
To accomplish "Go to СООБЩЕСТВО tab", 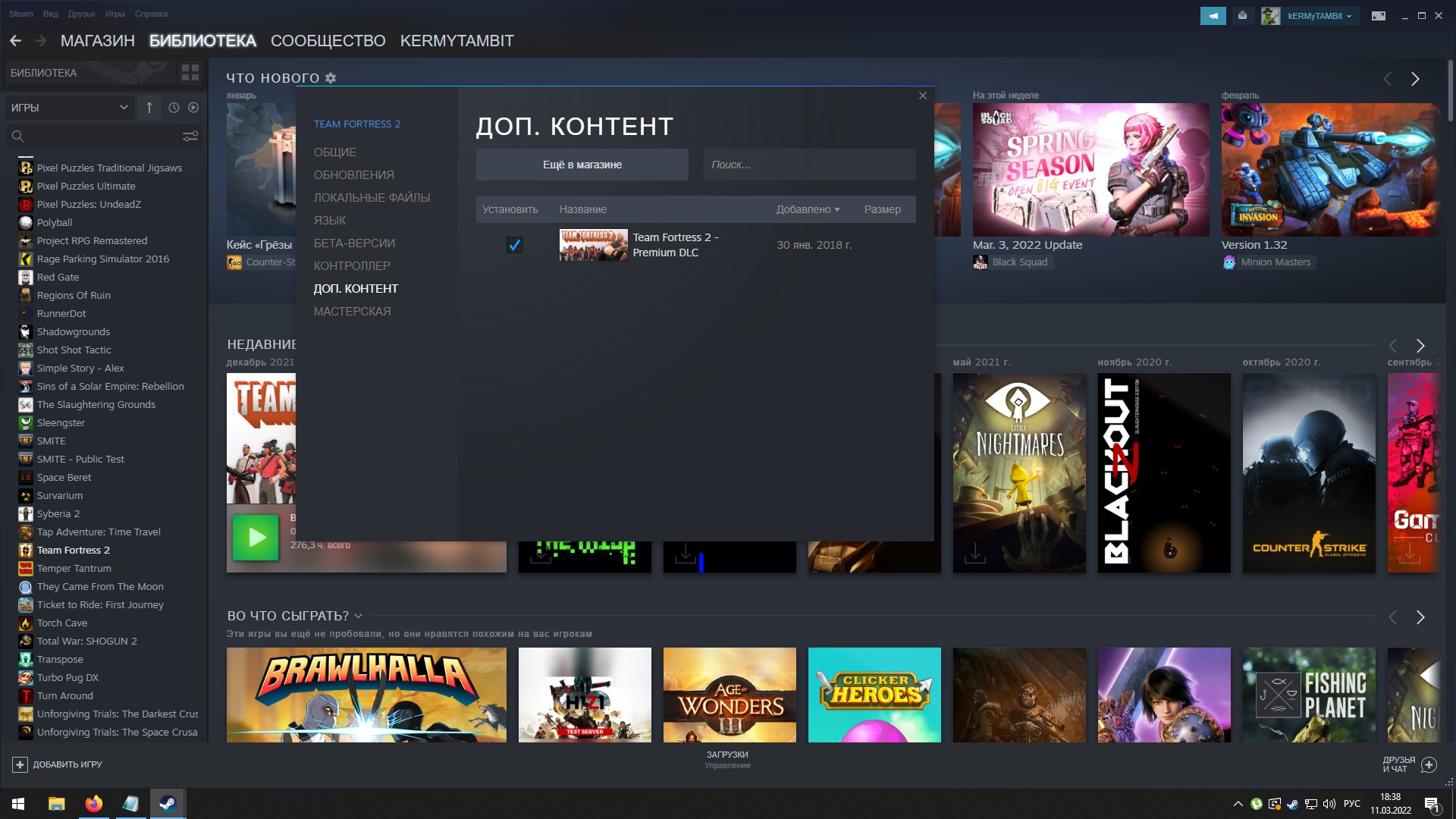I will pyautogui.click(x=328, y=41).
